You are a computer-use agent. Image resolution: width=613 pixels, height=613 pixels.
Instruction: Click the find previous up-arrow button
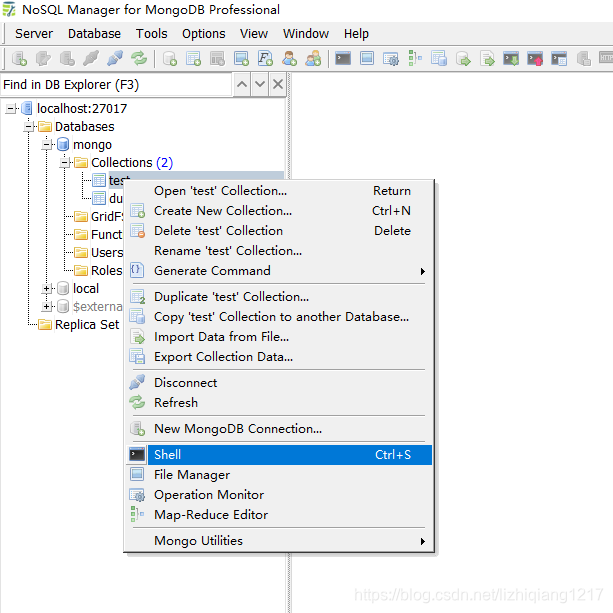point(242,84)
